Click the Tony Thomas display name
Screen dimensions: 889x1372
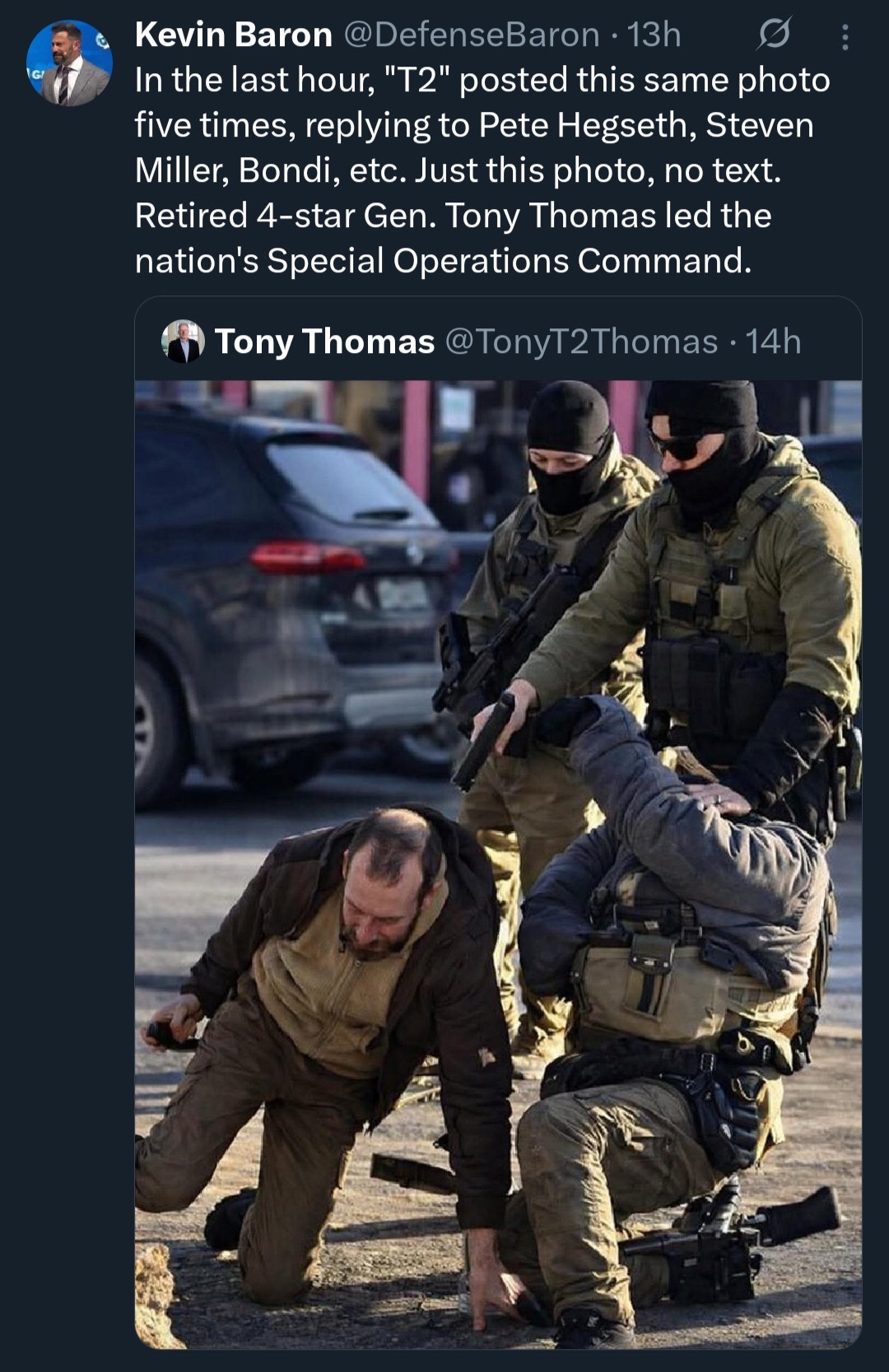point(324,341)
